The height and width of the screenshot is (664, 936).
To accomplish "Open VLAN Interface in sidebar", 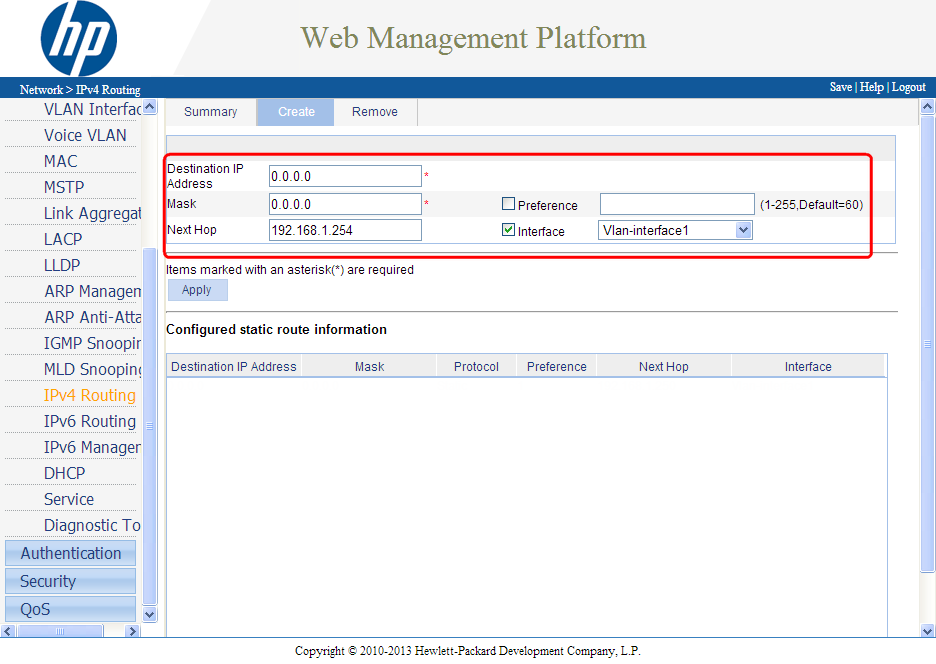I will tap(91, 109).
